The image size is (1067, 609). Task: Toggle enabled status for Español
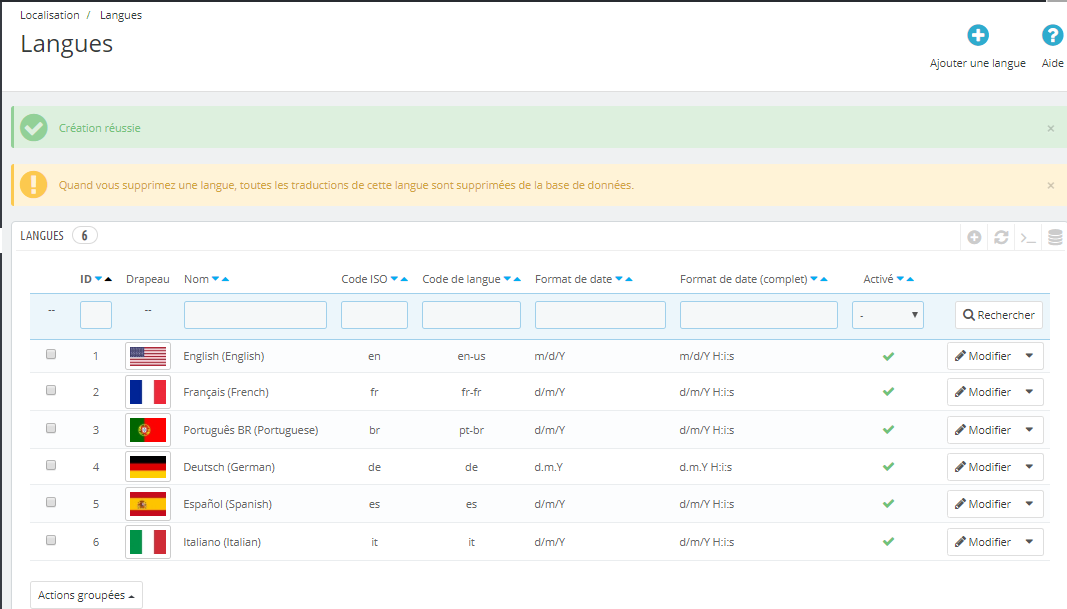click(x=888, y=504)
